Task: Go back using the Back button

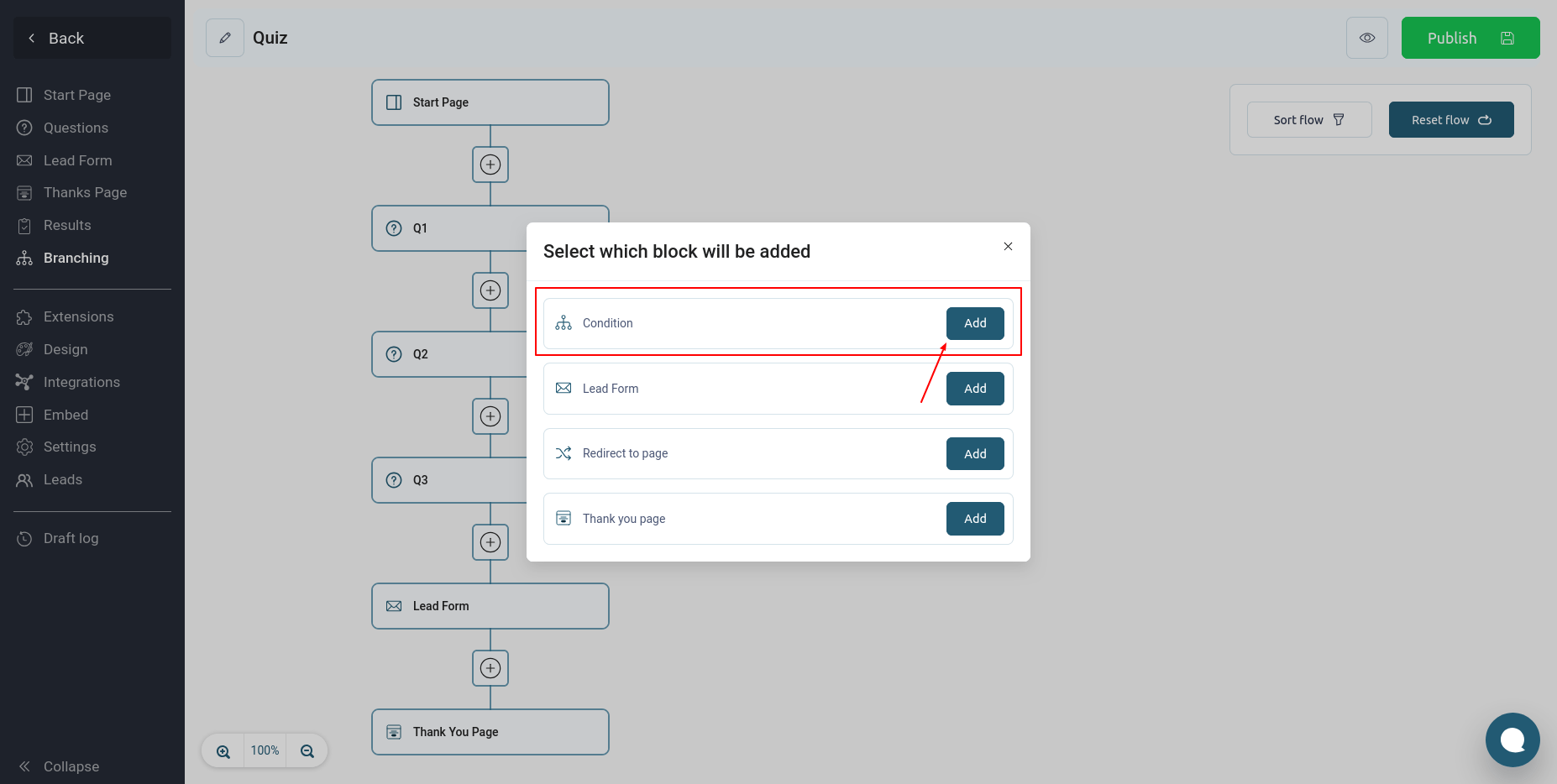Action: (92, 38)
